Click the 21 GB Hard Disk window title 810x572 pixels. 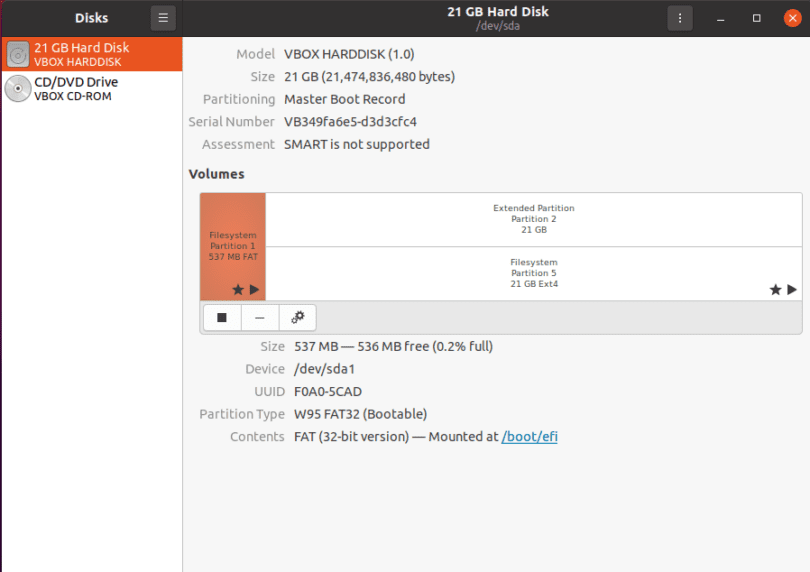pos(498,12)
